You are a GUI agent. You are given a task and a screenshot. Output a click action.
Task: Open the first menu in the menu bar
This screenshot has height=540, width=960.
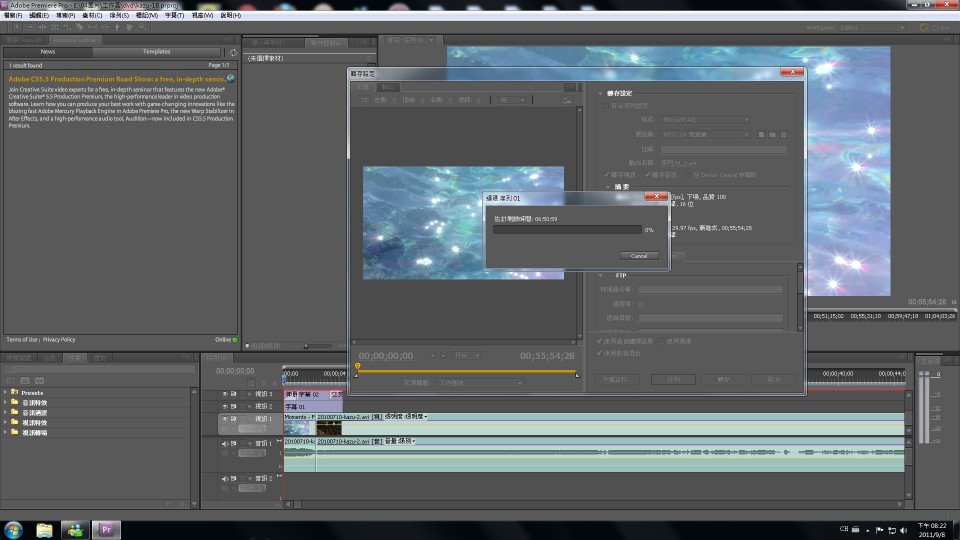click(13, 16)
